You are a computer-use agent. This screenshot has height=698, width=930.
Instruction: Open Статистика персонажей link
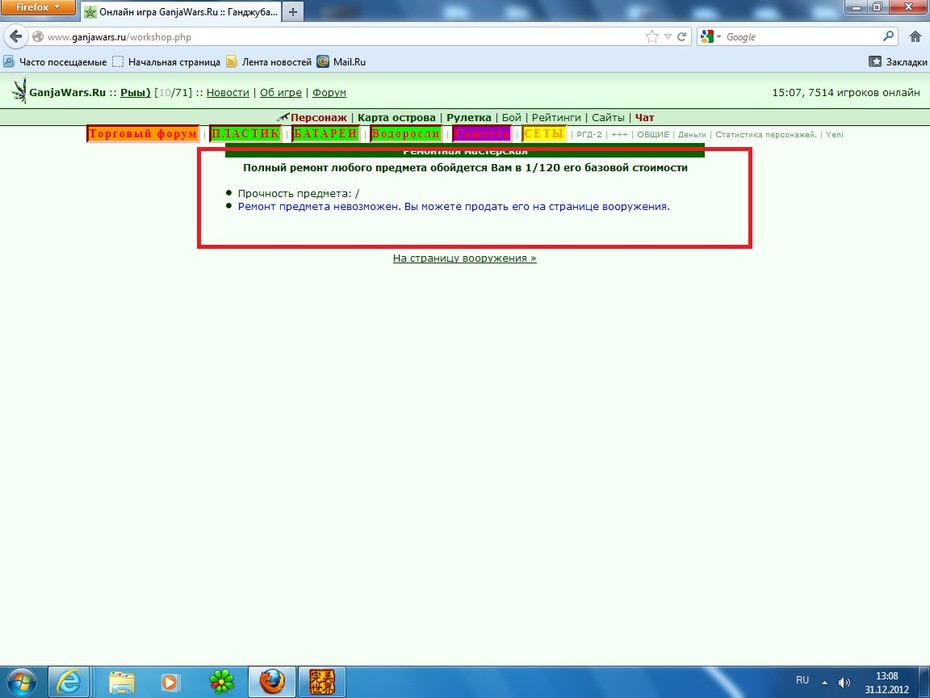[766, 135]
